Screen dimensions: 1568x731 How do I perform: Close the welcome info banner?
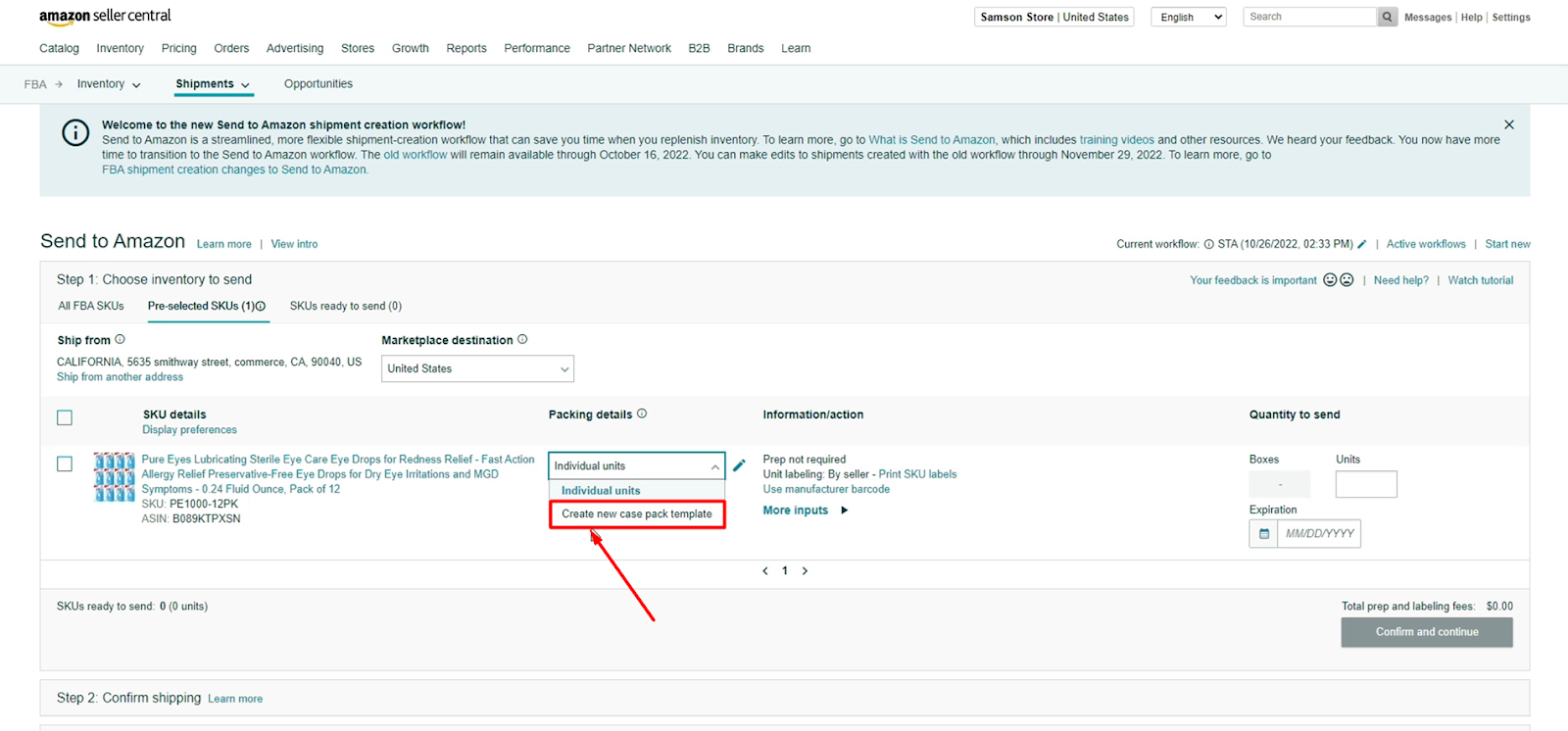coord(1509,124)
